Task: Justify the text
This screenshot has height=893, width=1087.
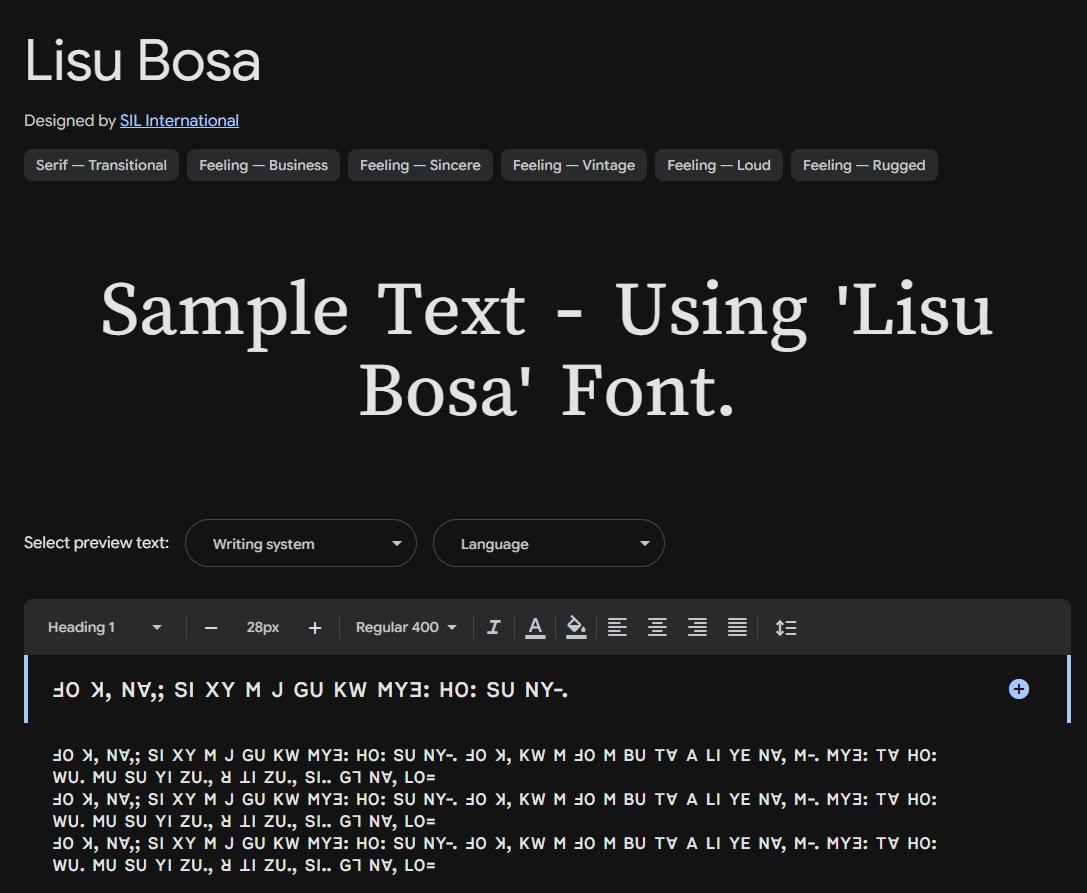Action: pos(738,627)
